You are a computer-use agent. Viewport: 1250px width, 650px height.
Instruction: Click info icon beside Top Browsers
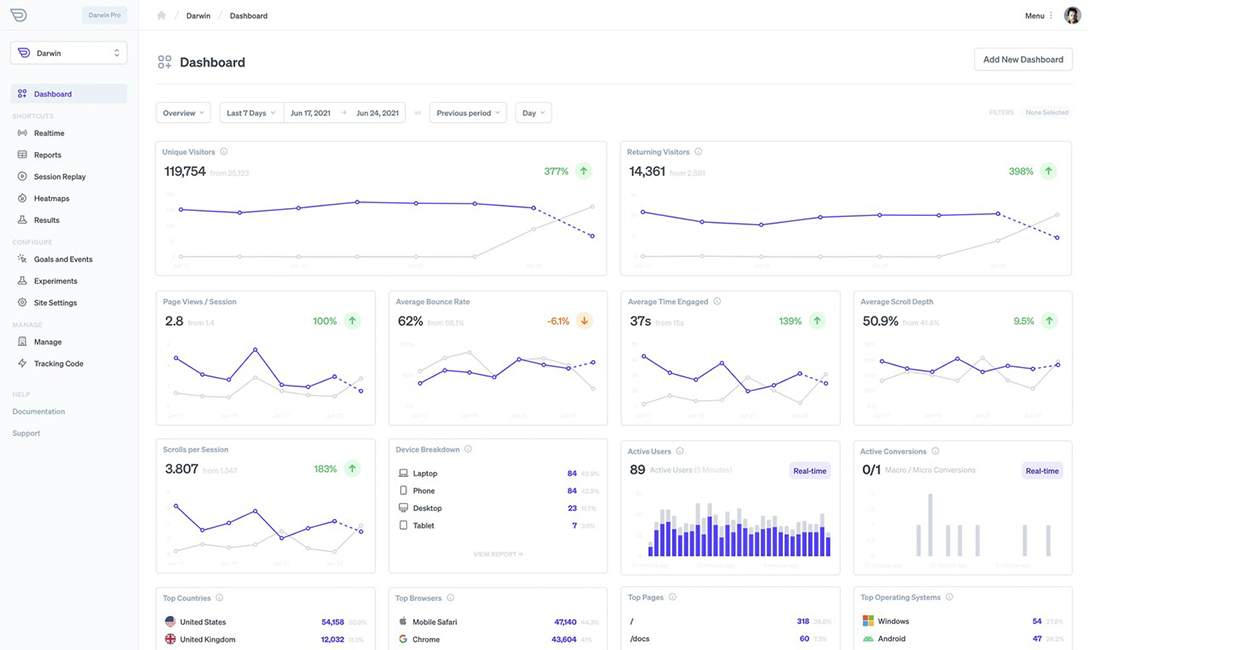point(450,598)
